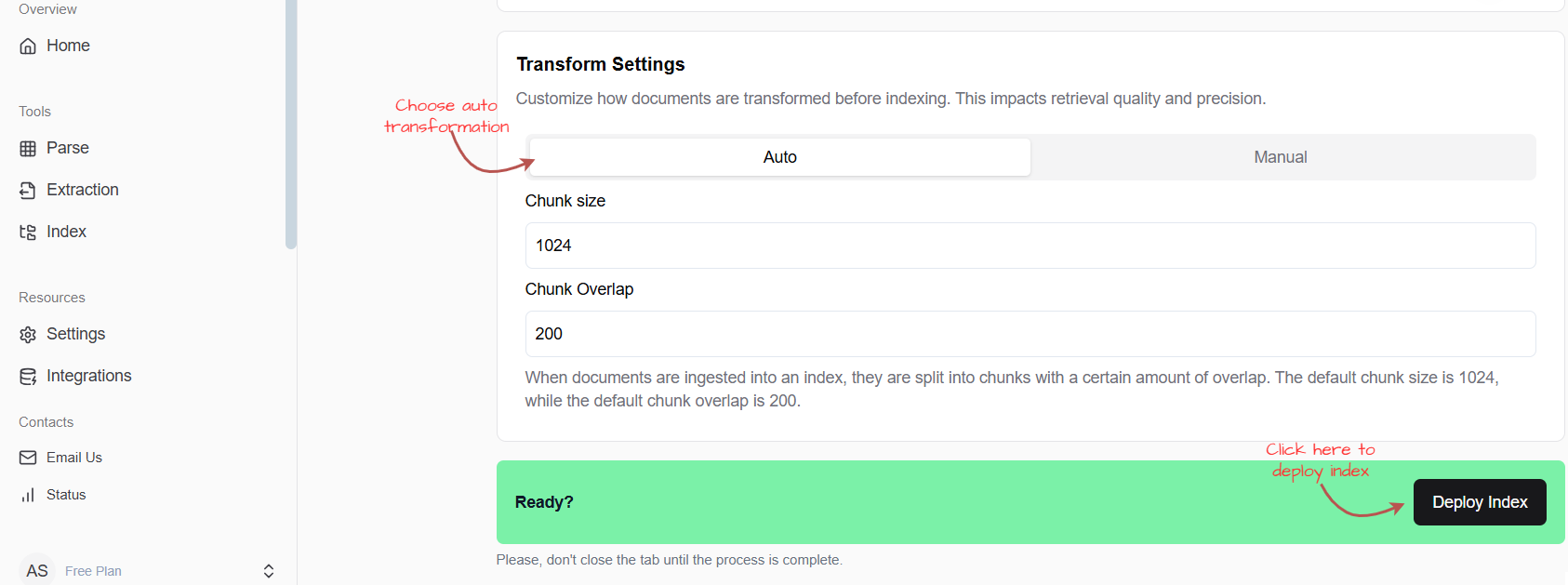Select the Email Us link text
The height and width of the screenshot is (585, 1568).
tap(74, 457)
